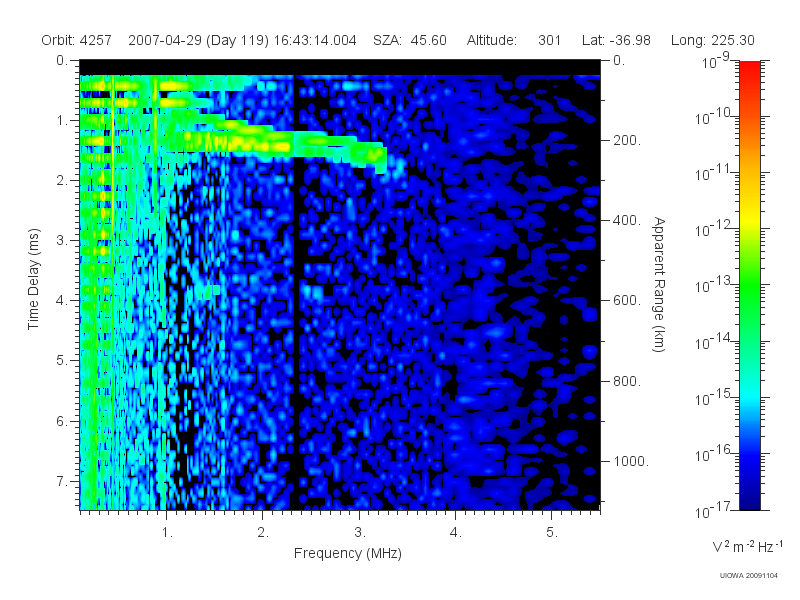This screenshot has height=600, width=800.
Task: Click the red top of the color bar
Action: (749, 69)
